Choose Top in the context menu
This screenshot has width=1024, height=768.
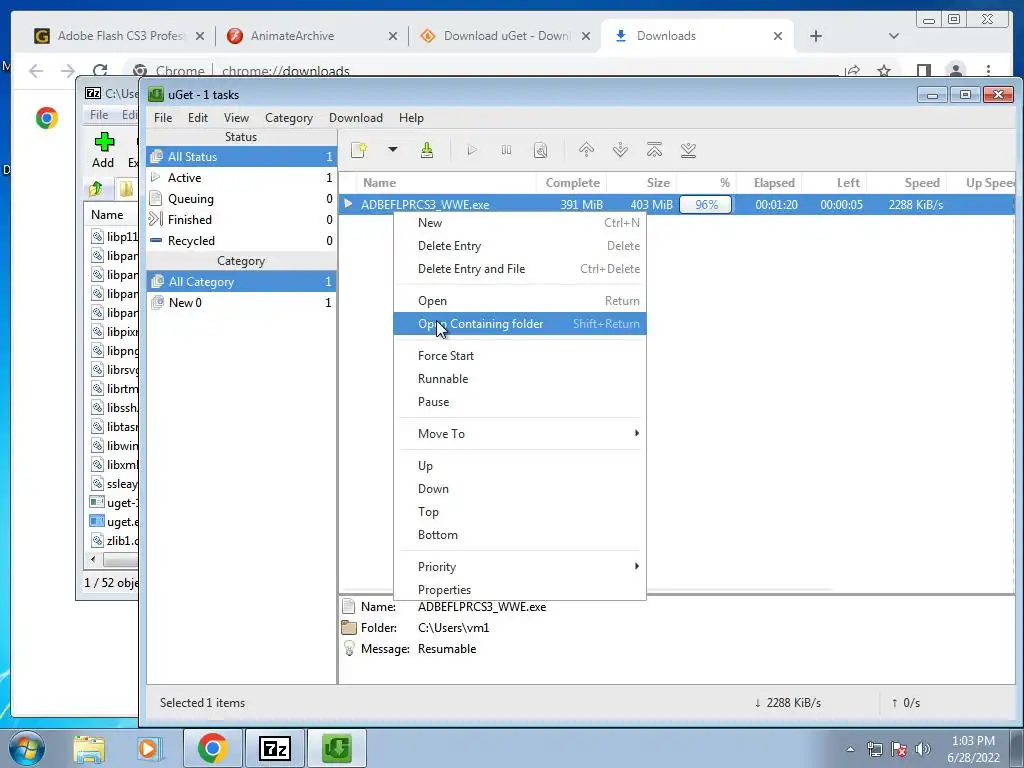520,511
